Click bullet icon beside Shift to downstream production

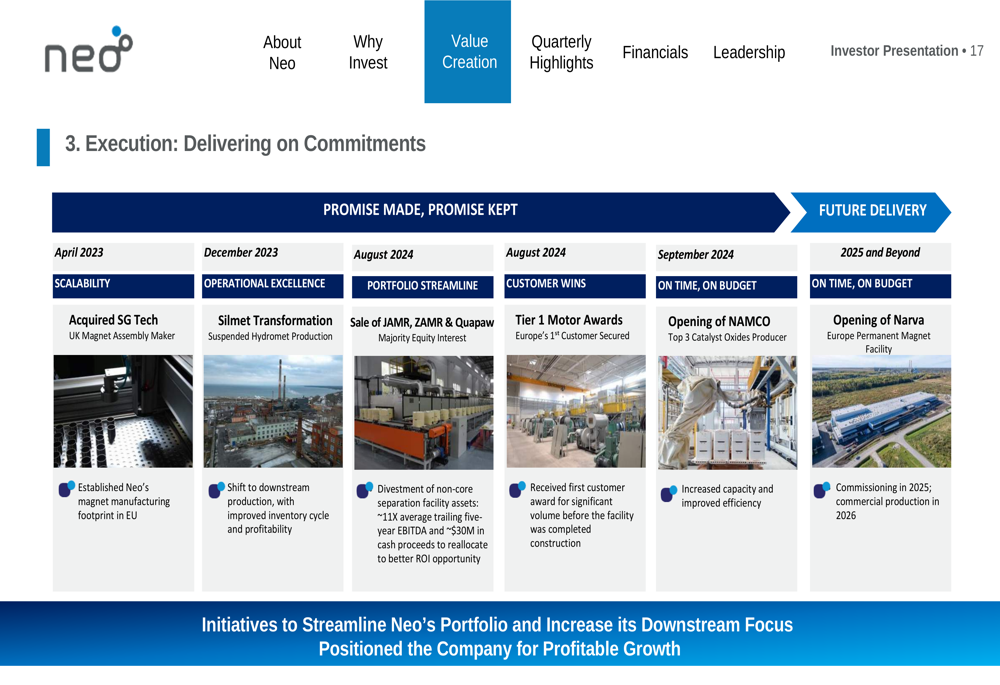coord(216,490)
